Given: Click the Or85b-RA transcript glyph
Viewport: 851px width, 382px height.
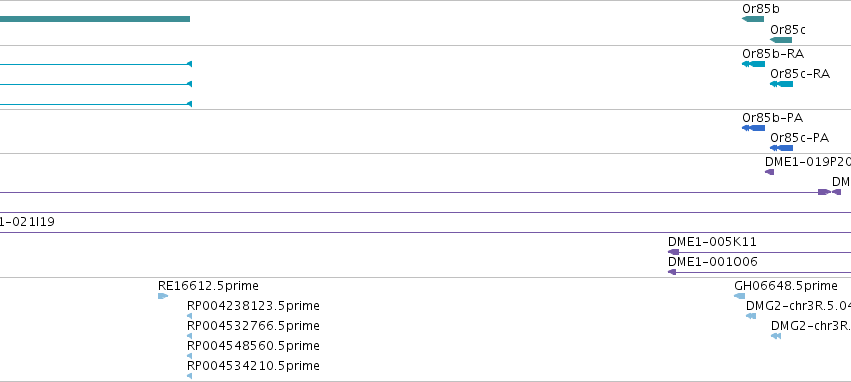Looking at the screenshot, I should point(753,64).
